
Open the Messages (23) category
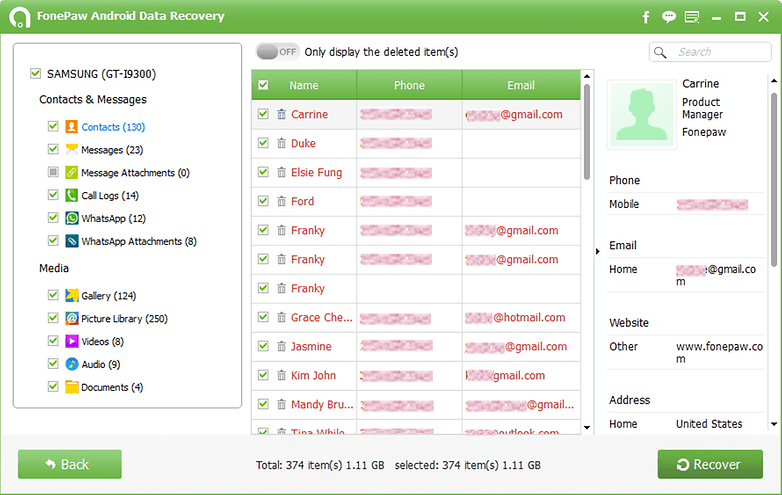coord(112,150)
